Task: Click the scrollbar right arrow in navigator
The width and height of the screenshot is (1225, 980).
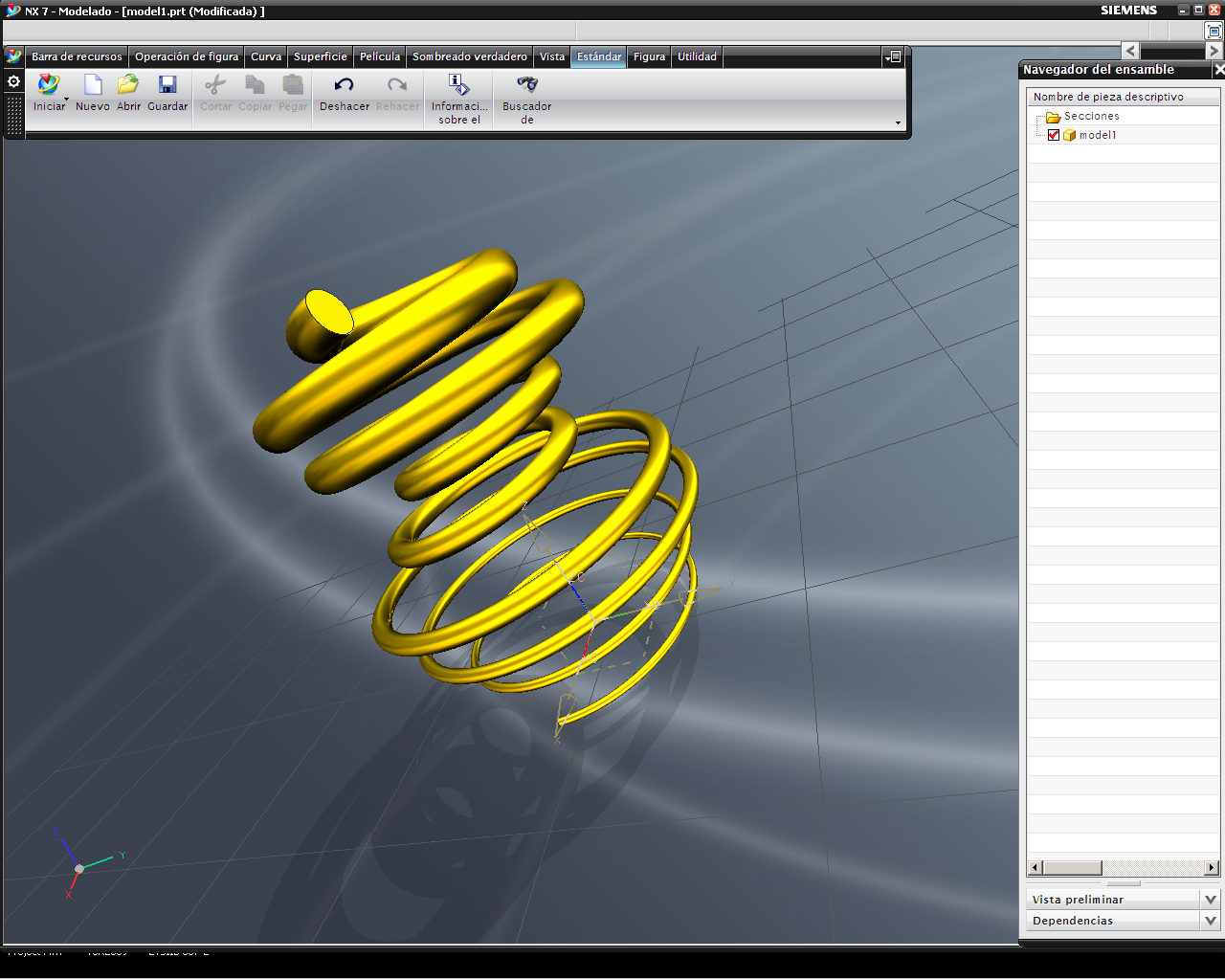Action: pyautogui.click(x=1212, y=868)
